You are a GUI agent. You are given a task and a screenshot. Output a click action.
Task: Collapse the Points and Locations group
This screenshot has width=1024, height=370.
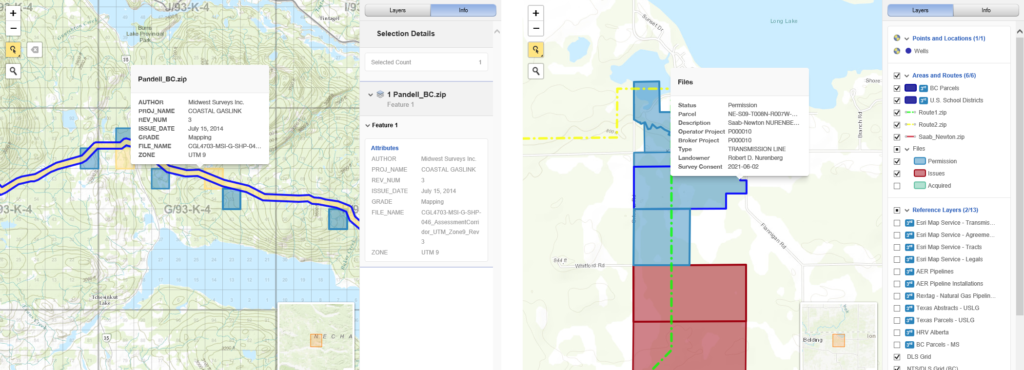(906, 38)
